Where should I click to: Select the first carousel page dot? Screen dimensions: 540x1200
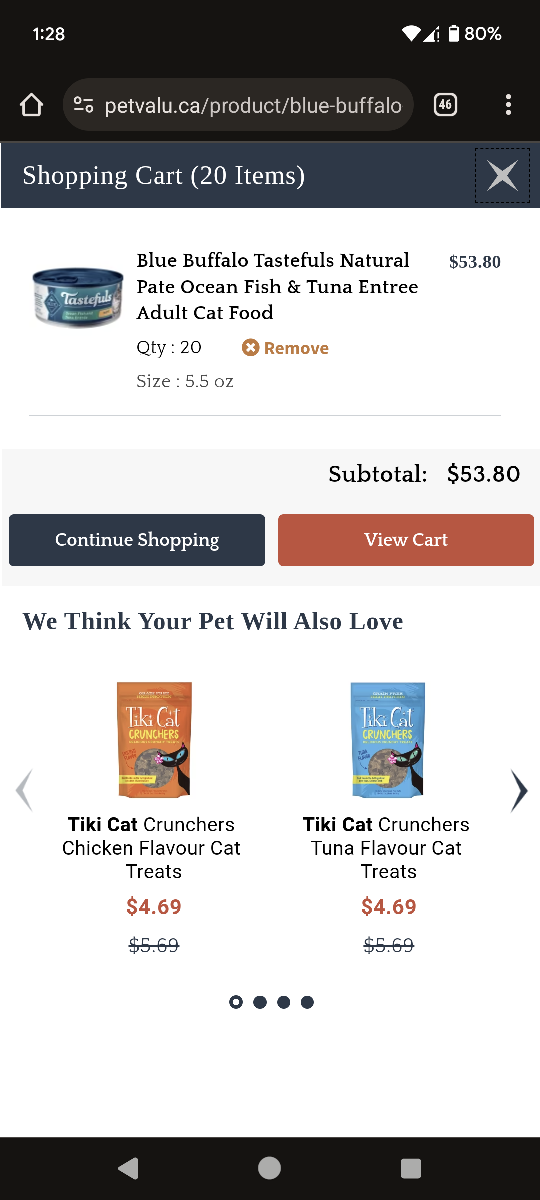[x=236, y=1002]
